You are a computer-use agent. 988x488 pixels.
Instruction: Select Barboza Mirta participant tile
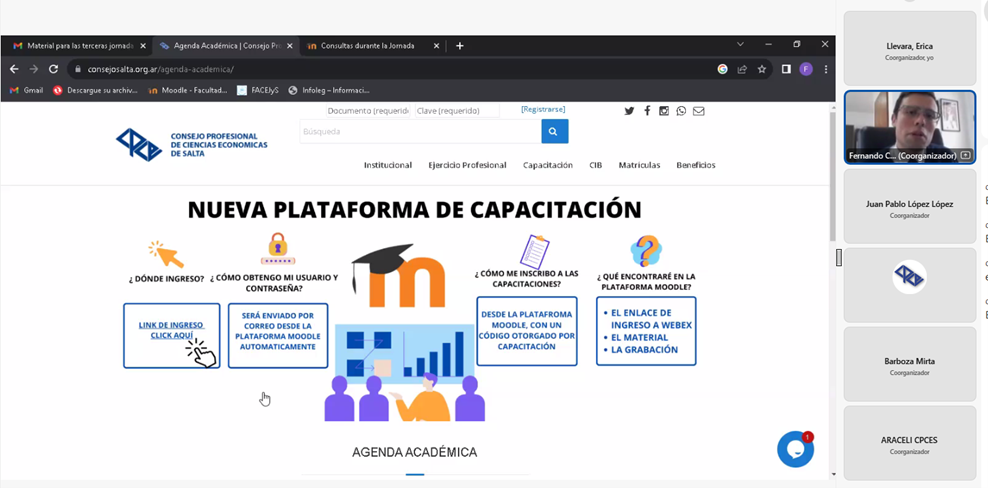[910, 364]
